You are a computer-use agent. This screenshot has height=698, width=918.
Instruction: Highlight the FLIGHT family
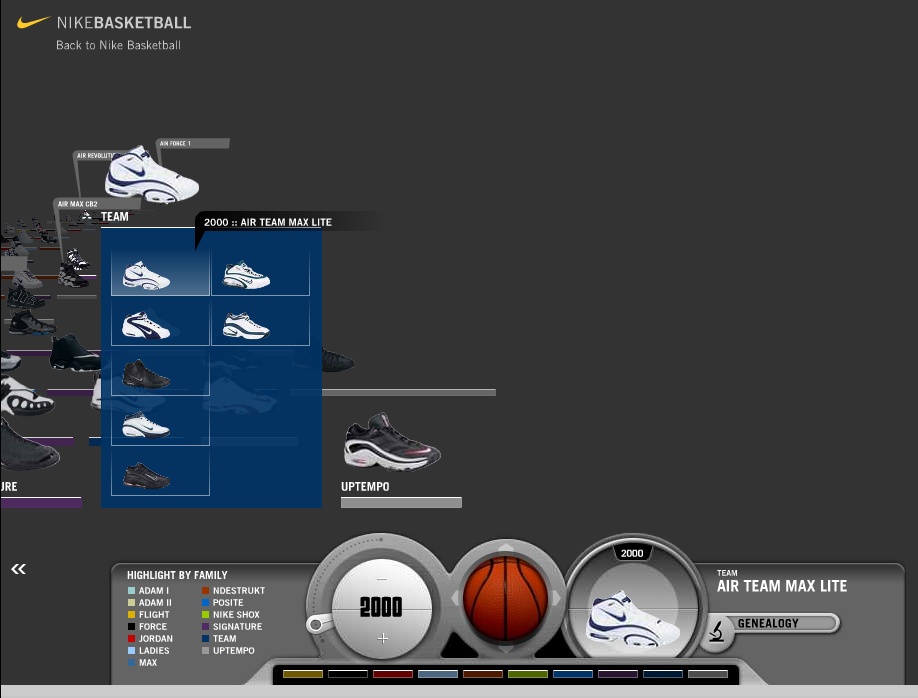149,614
